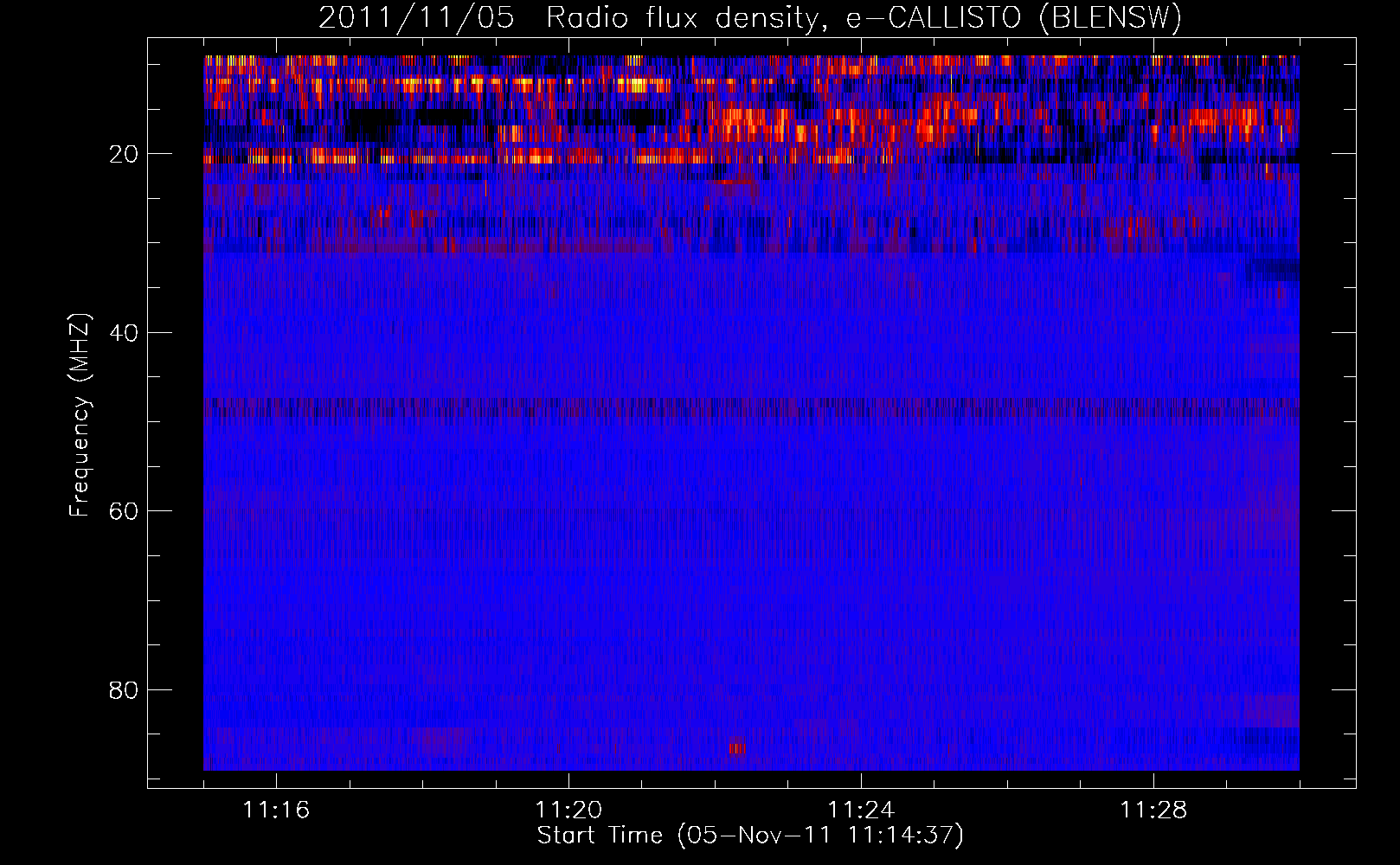Select the Frequency (MHZ) axis label
The height and width of the screenshot is (865, 1400).
tap(80, 415)
